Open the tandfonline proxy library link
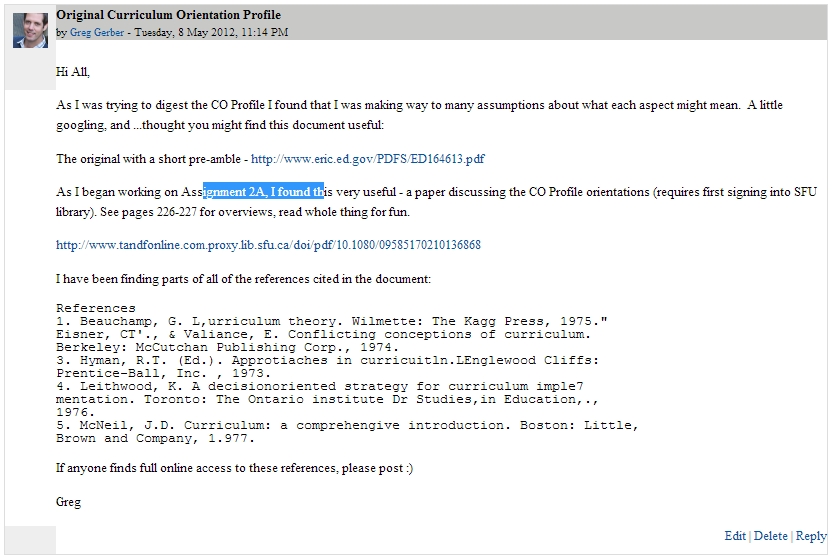The height and width of the screenshot is (560, 834). (268, 245)
